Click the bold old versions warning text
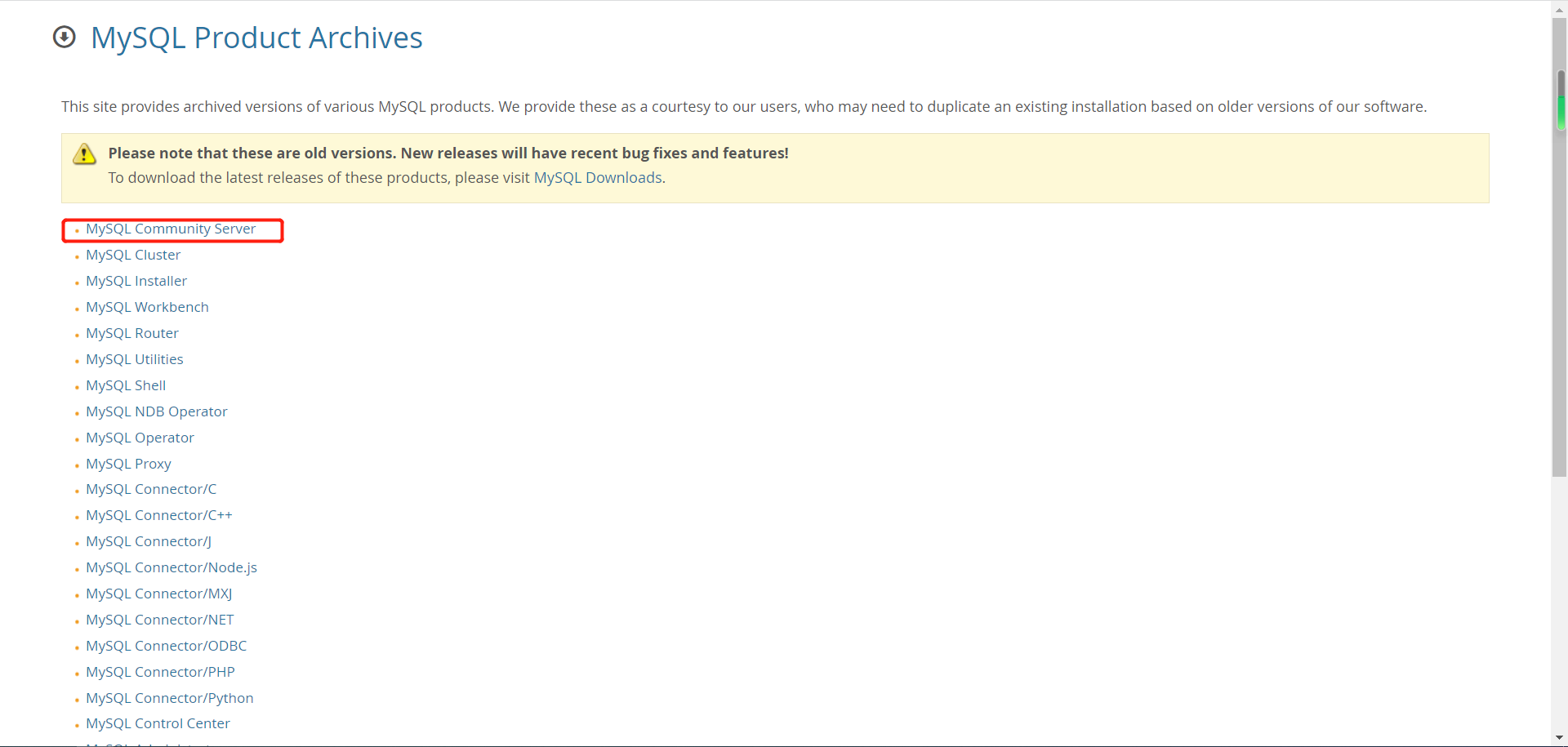1568x747 pixels. (448, 153)
